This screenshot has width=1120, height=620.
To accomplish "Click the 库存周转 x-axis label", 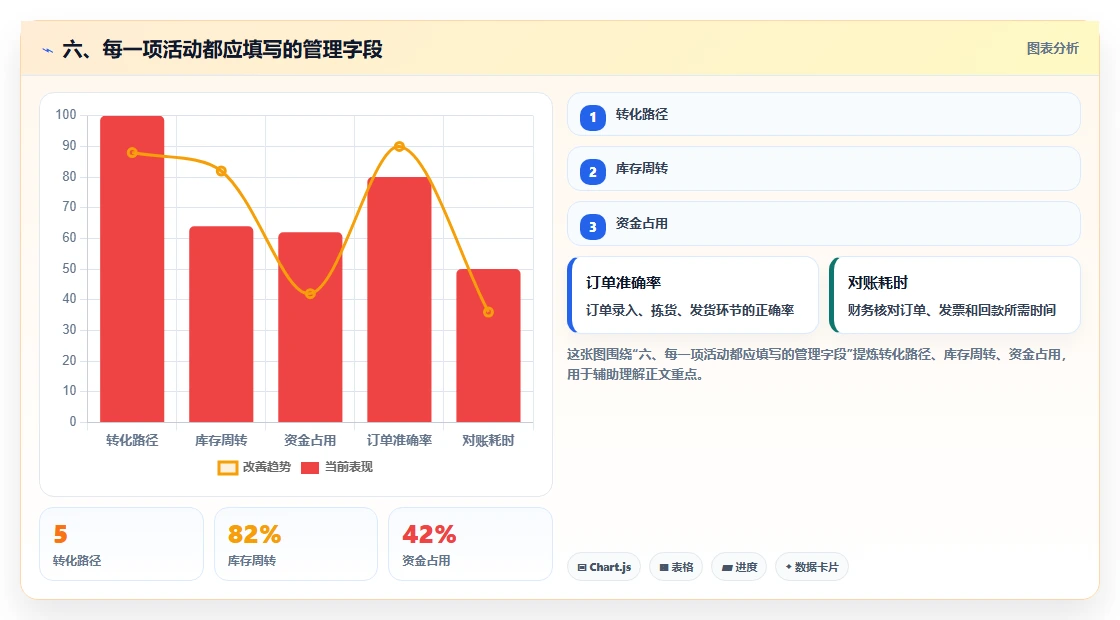I will point(221,441).
